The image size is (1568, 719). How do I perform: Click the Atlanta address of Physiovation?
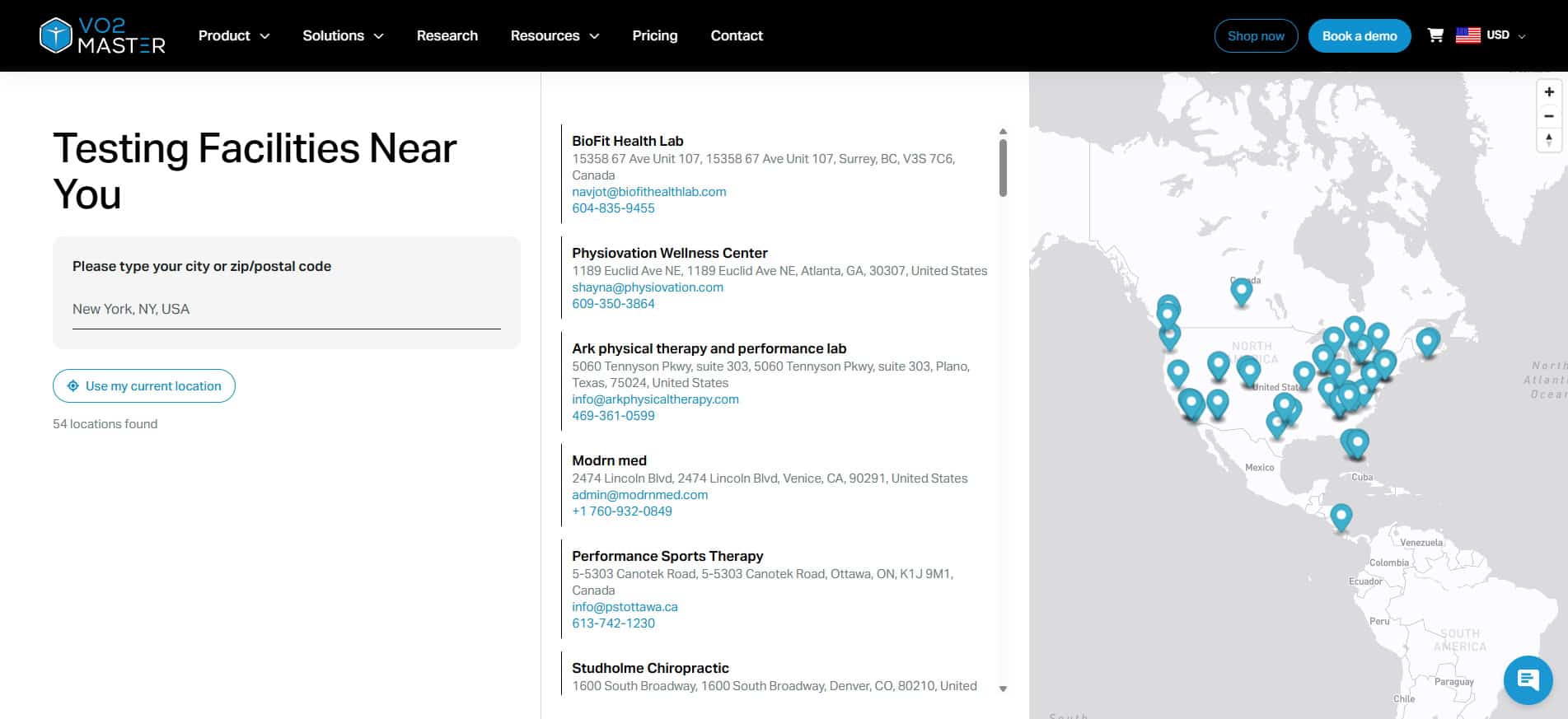click(779, 270)
